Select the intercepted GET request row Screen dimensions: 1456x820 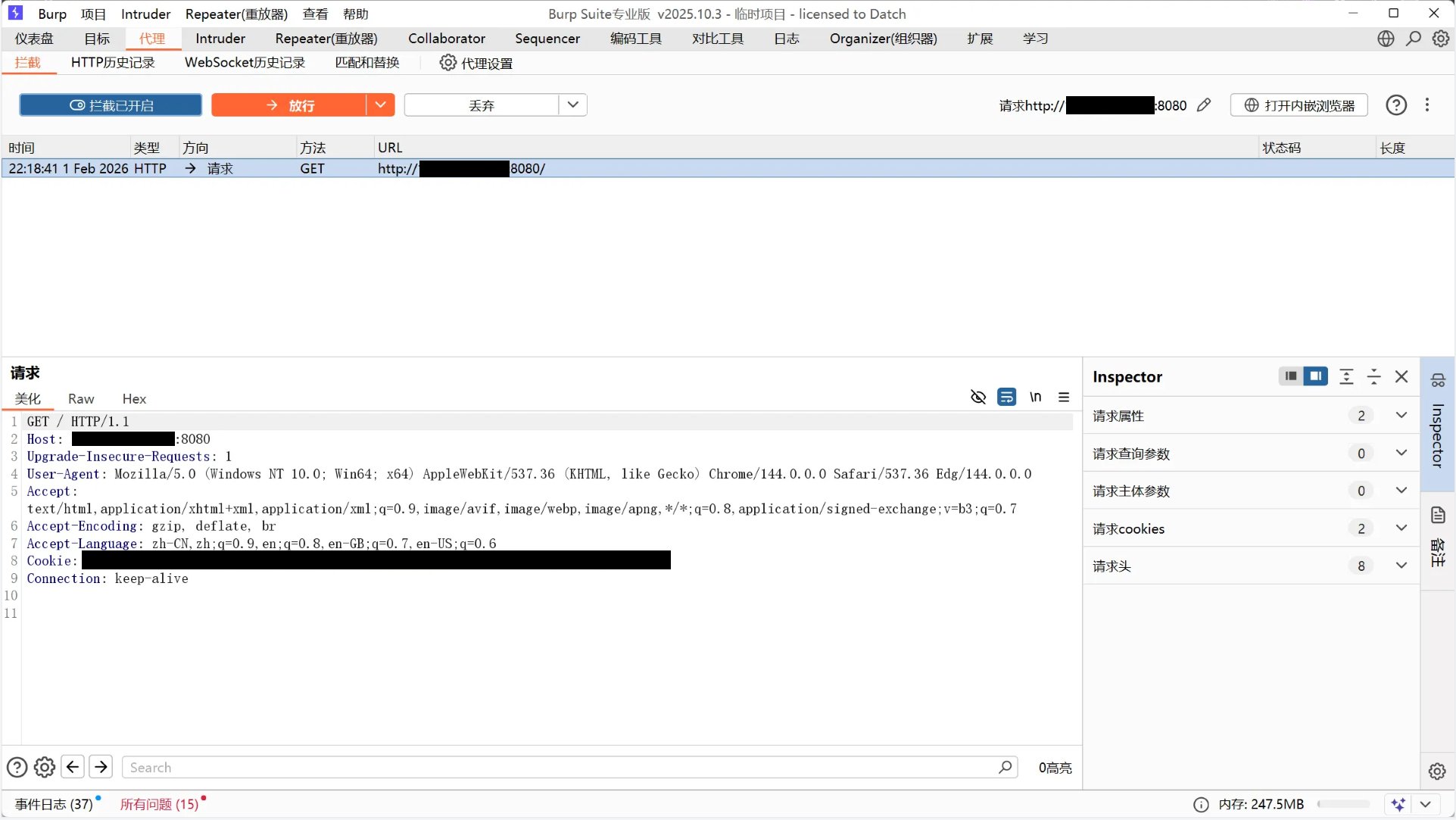[x=728, y=168]
